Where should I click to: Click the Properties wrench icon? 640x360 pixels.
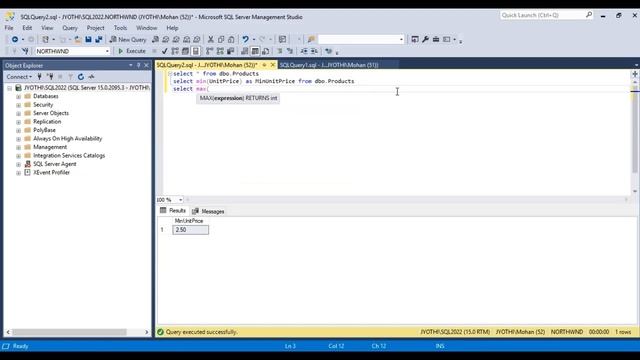coord(425,40)
